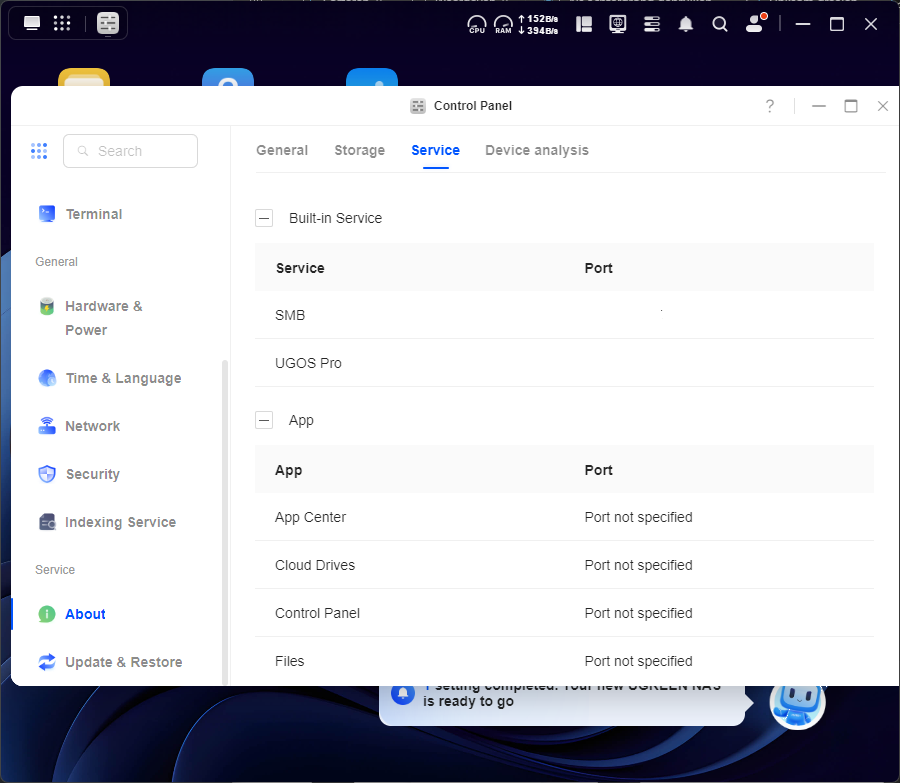
Task: Collapse the Built-in Service section
Action: pyautogui.click(x=264, y=218)
